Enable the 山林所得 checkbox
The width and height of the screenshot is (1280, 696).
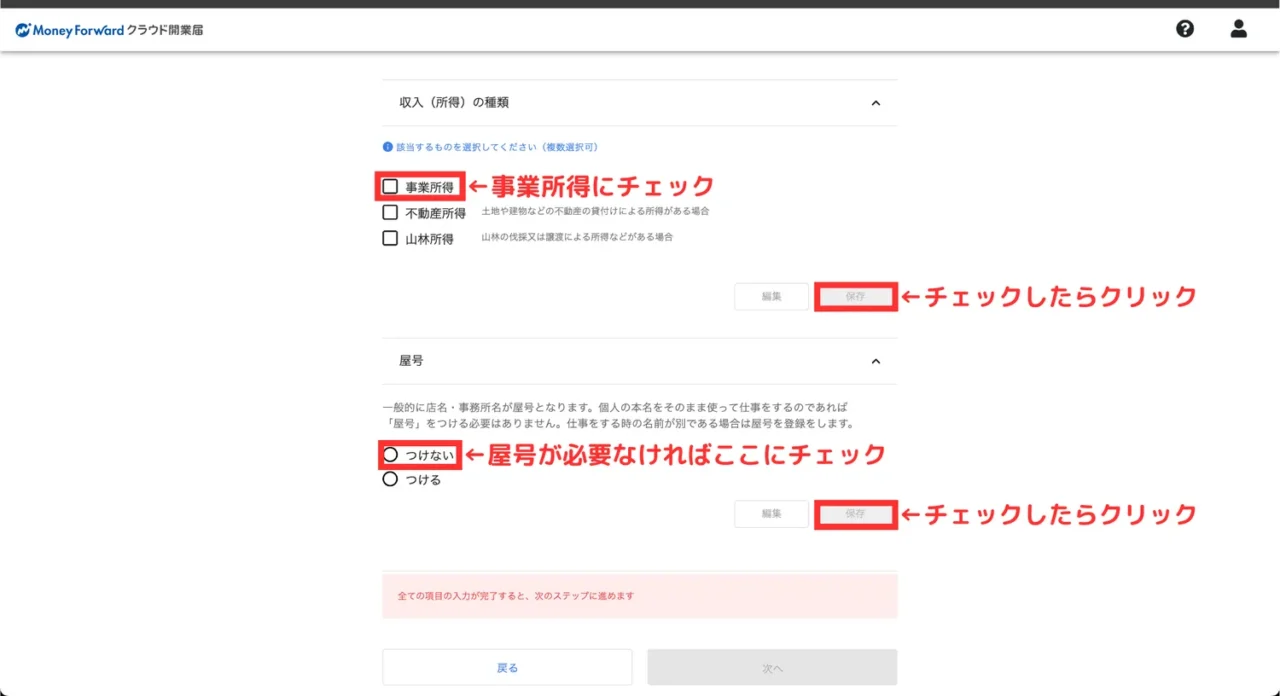(x=391, y=239)
